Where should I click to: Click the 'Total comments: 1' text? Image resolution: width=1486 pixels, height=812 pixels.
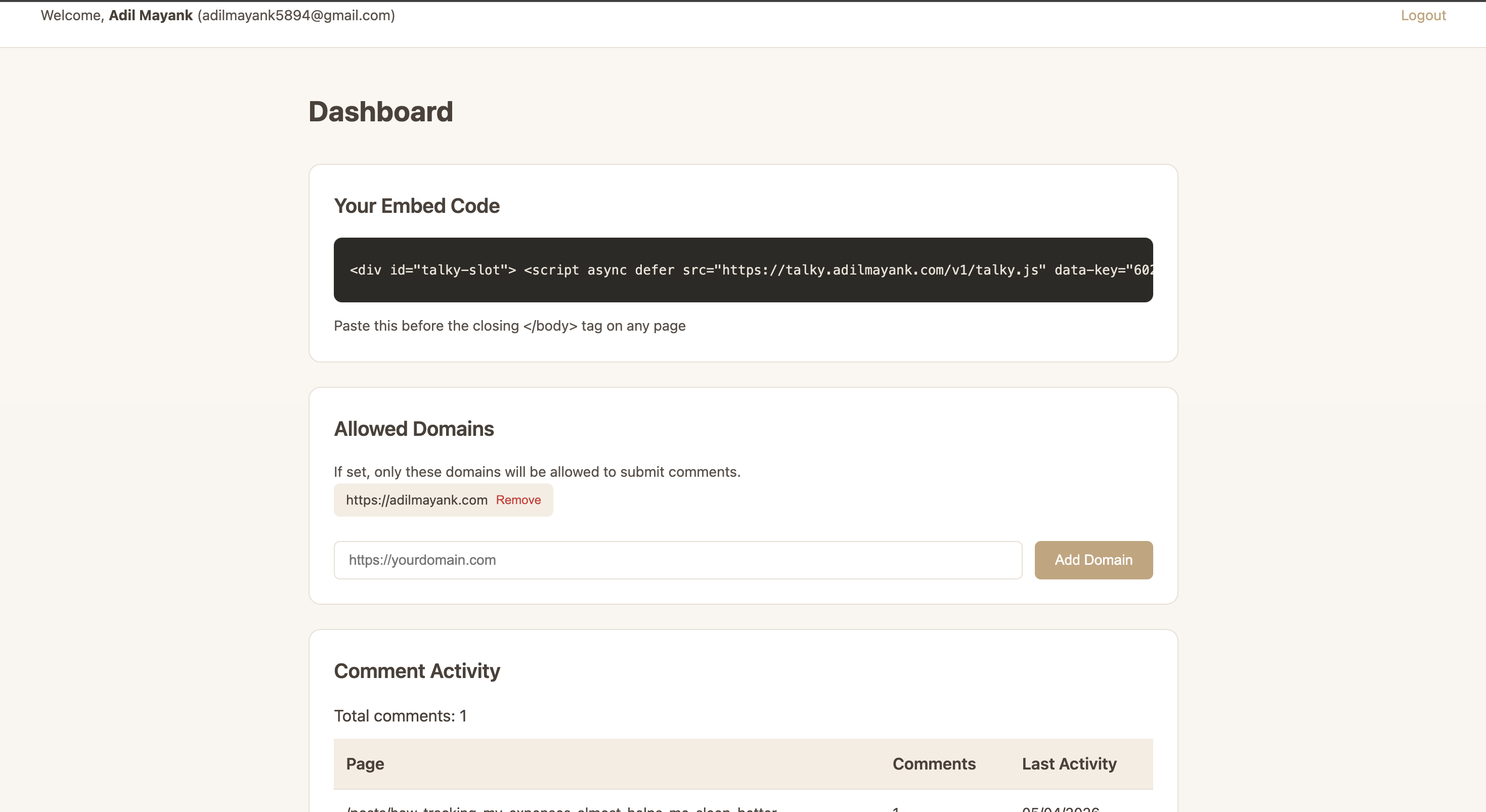click(401, 716)
